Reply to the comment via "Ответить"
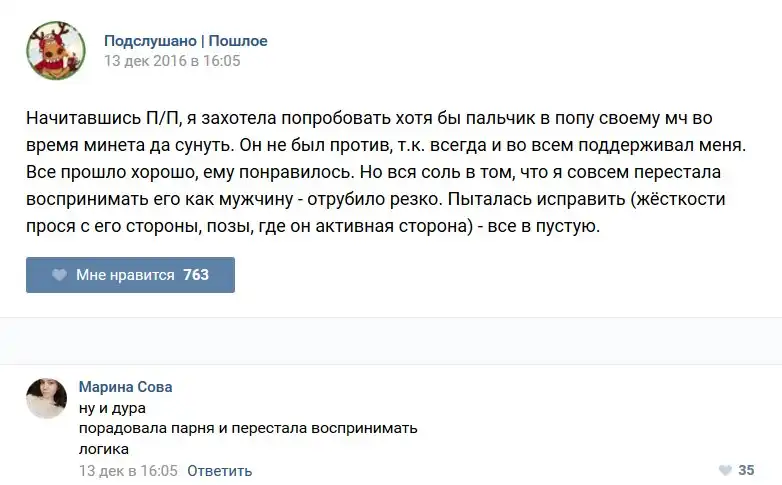The width and height of the screenshot is (782, 485). click(219, 470)
